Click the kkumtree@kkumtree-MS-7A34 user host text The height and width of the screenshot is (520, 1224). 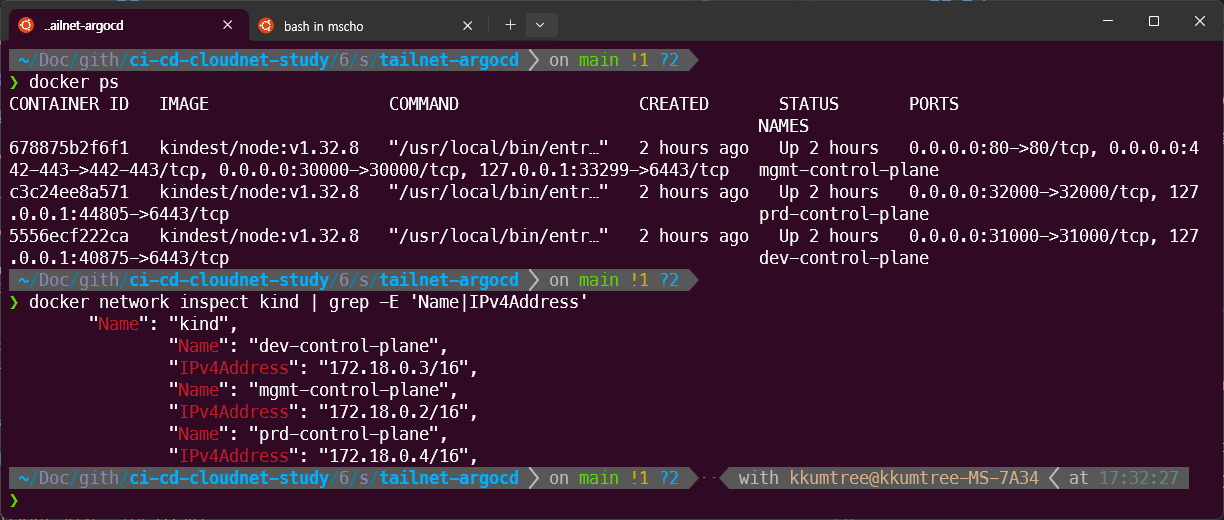(x=914, y=478)
